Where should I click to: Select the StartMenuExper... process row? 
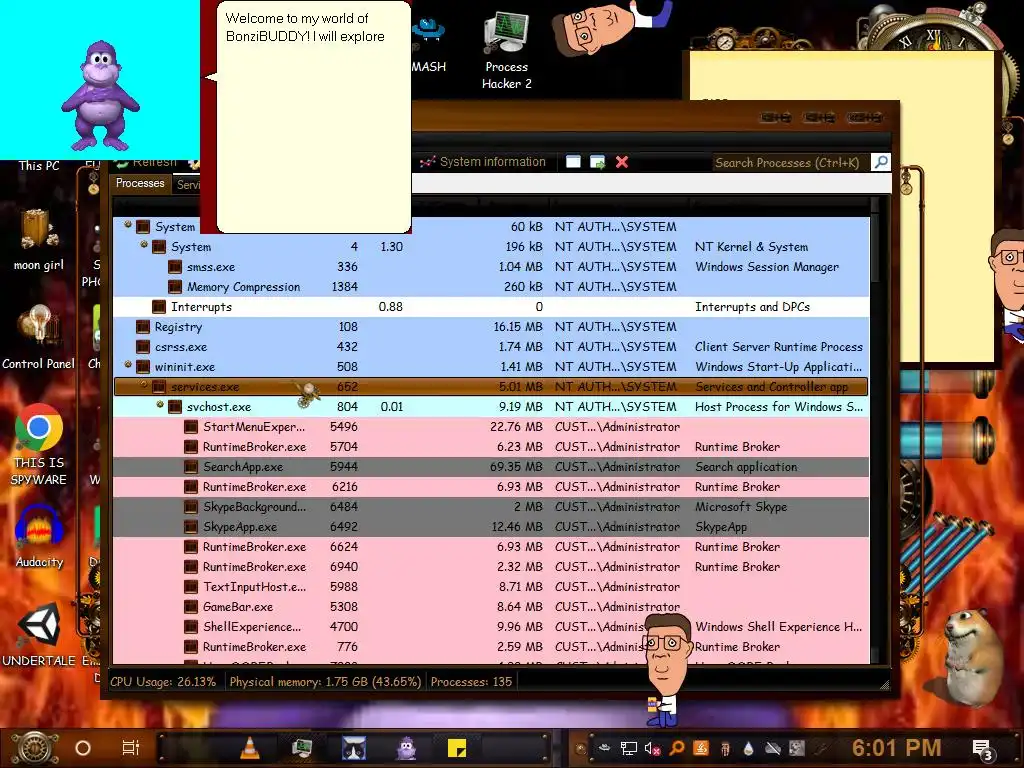pos(490,426)
